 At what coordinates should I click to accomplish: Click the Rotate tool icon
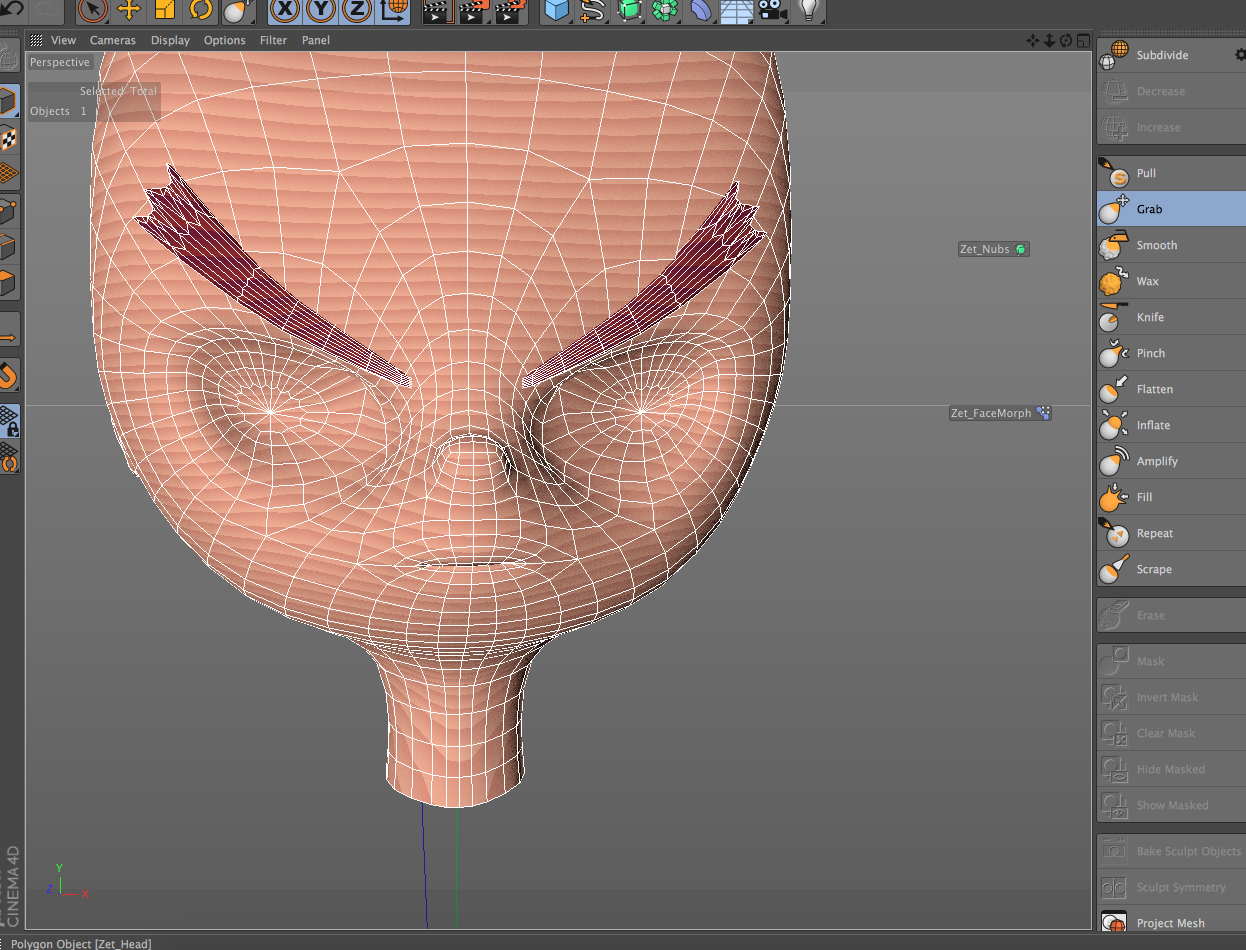click(201, 10)
